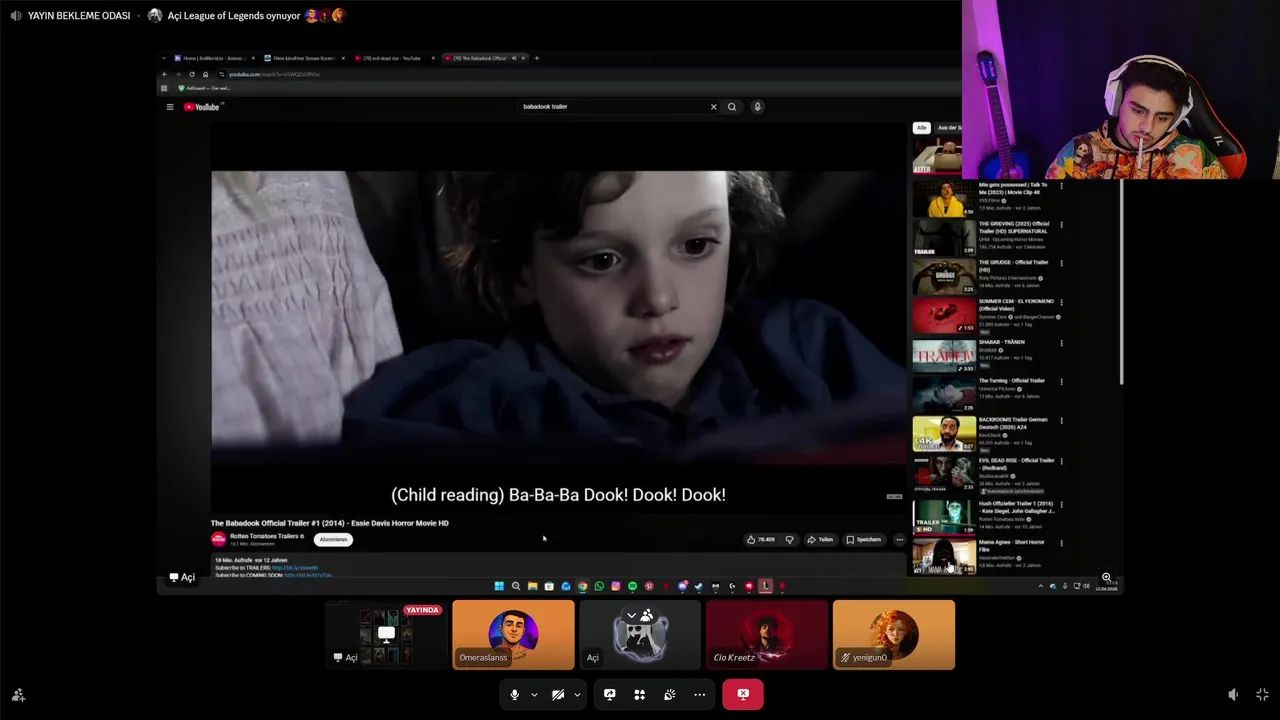Open microphone input options arrow

[x=534, y=694]
